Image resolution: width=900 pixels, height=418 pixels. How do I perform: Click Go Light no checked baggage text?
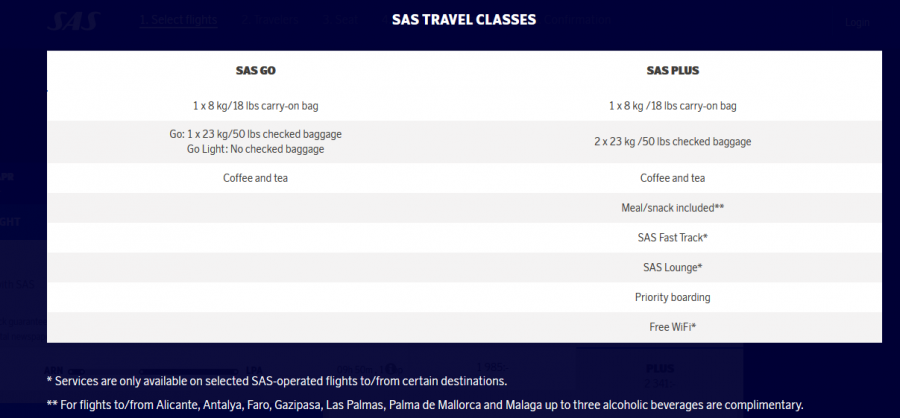[255, 149]
